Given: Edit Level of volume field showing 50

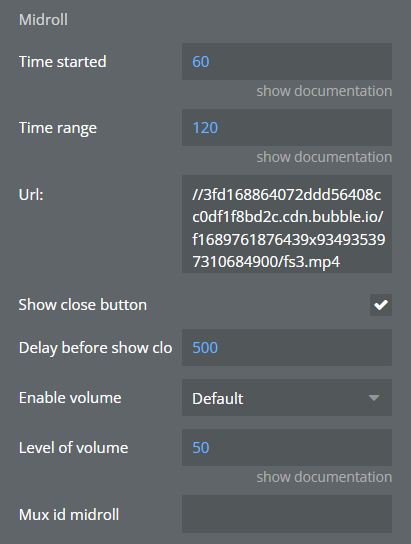Looking at the screenshot, I should pyautogui.click(x=287, y=448).
